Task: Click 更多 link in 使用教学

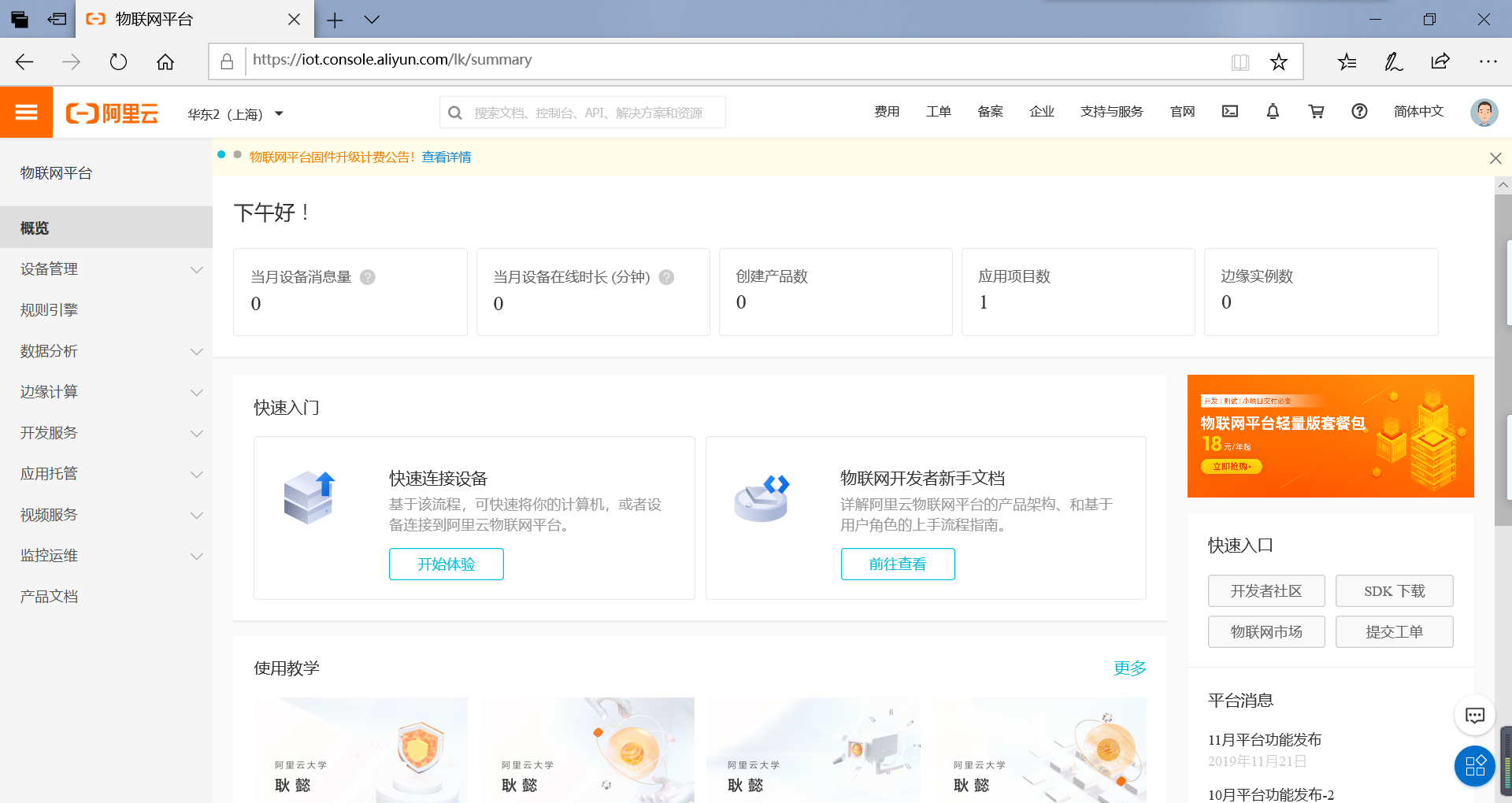Action: (1129, 668)
